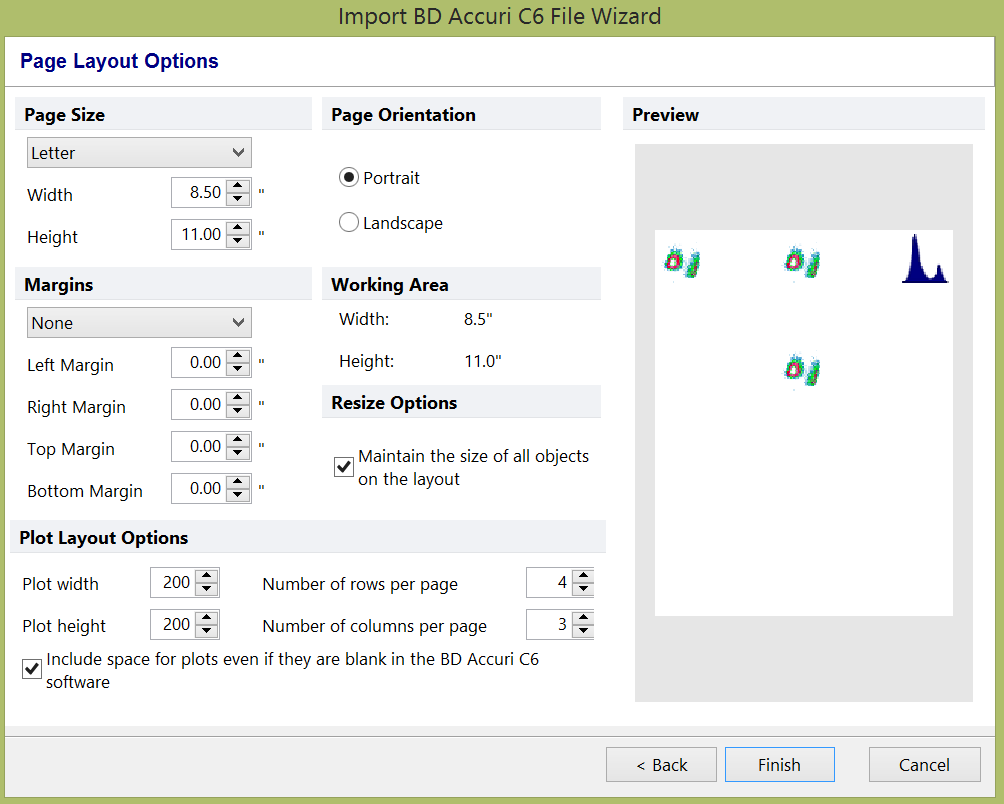Increase the Plot width value
1004x804 pixels.
point(207,576)
